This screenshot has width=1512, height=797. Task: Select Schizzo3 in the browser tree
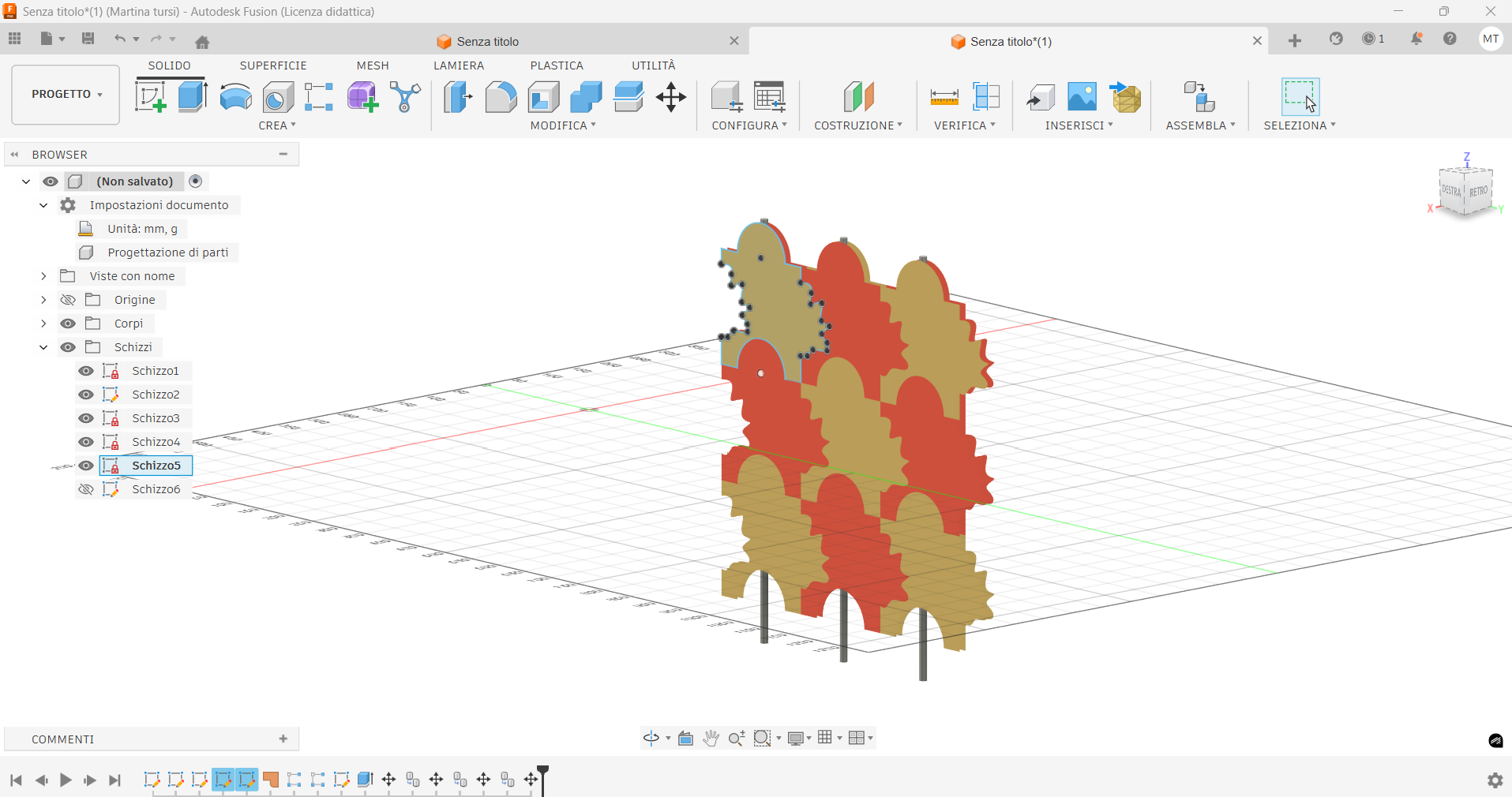click(x=156, y=418)
